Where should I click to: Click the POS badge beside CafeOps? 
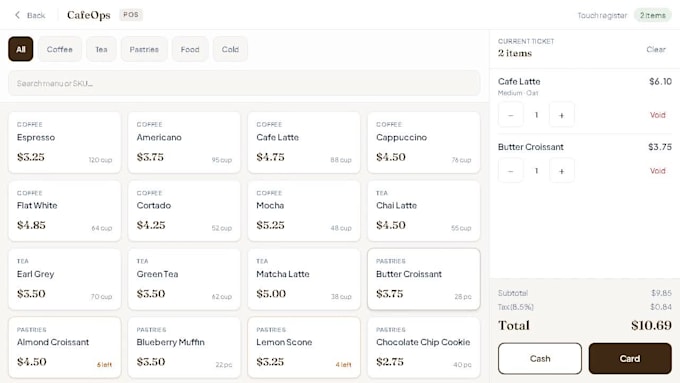point(131,15)
